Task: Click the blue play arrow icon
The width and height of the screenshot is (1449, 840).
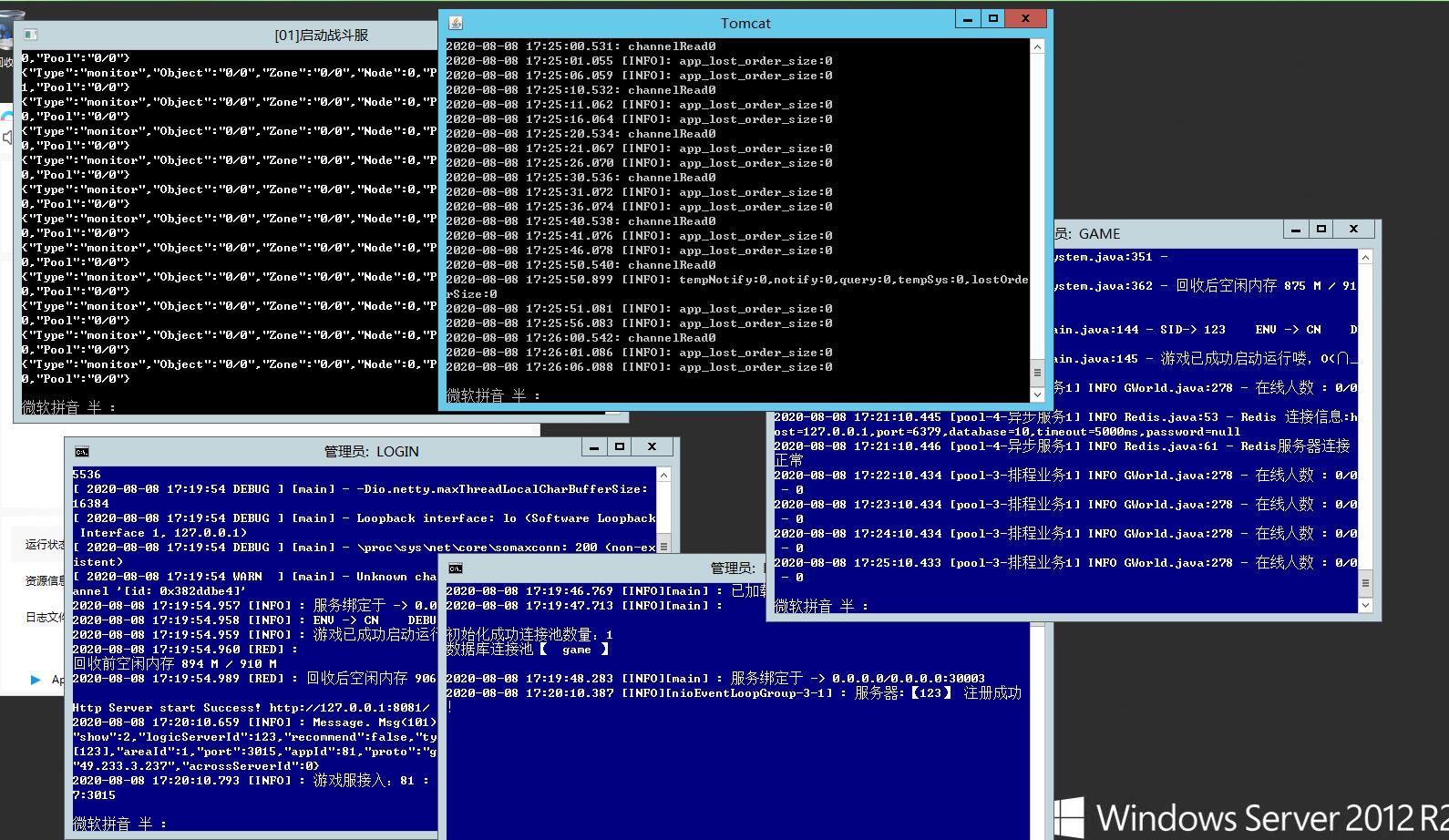Action: pyautogui.click(x=36, y=680)
